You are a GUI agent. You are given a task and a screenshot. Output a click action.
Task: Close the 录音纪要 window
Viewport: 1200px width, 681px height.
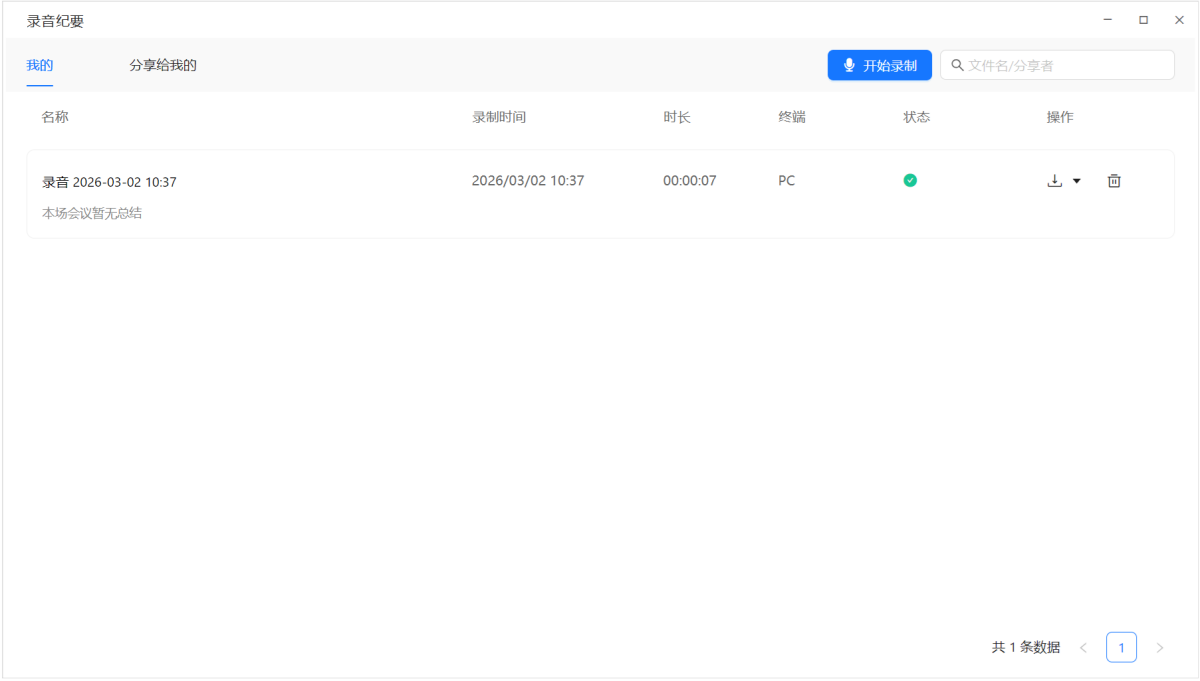coord(1179,20)
